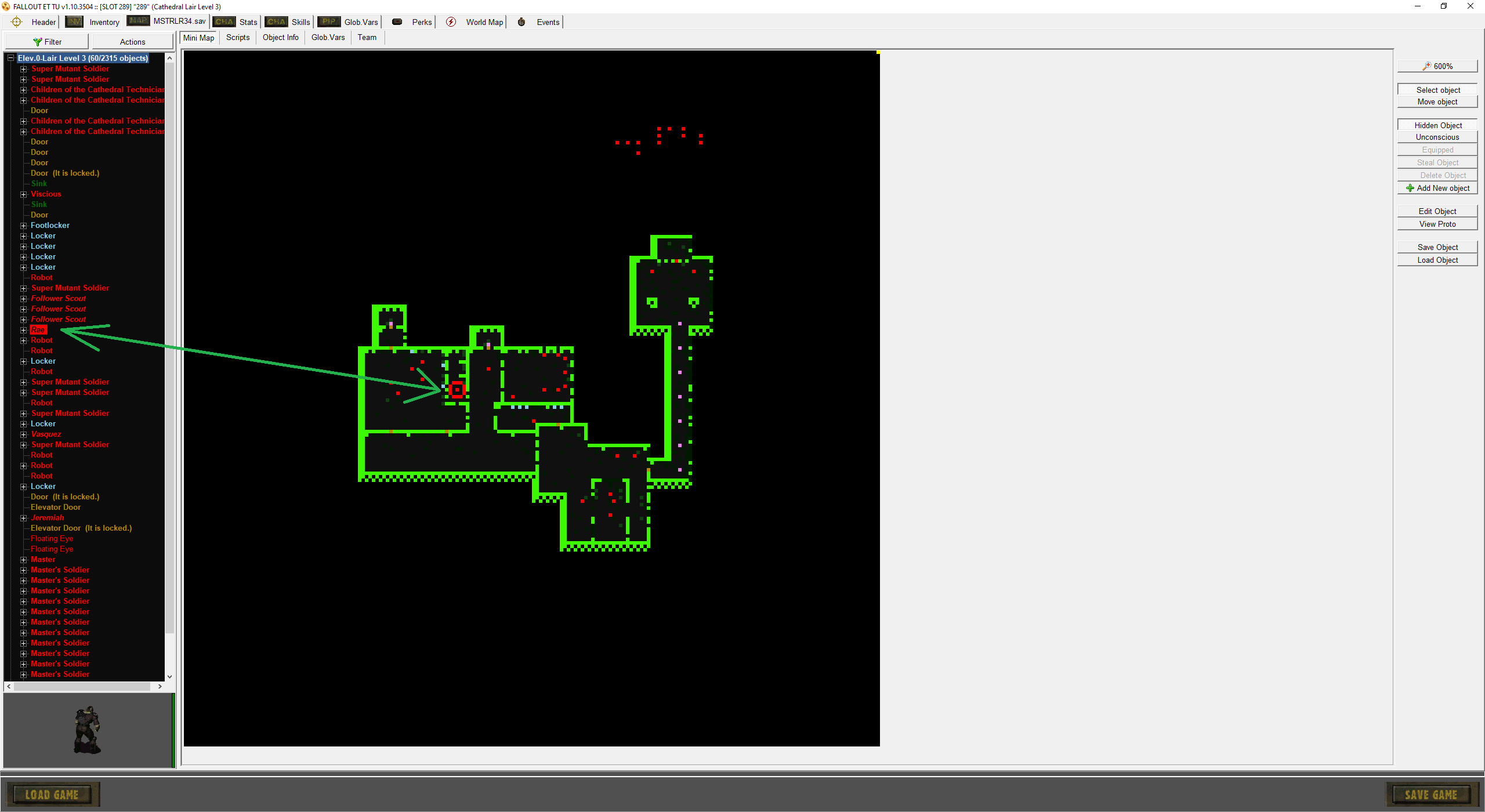Select the Master row in object list
1485x812 pixels.
(43, 560)
